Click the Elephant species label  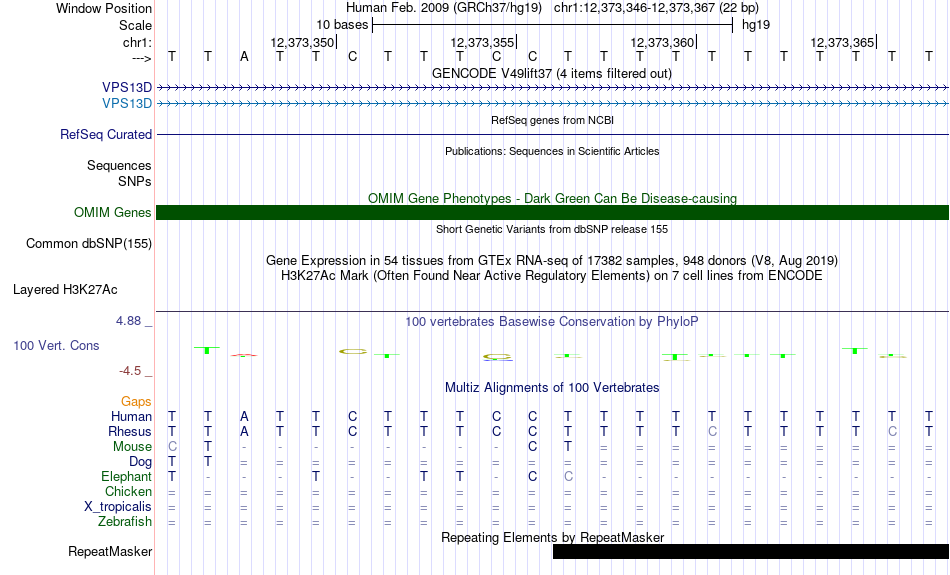point(127,477)
